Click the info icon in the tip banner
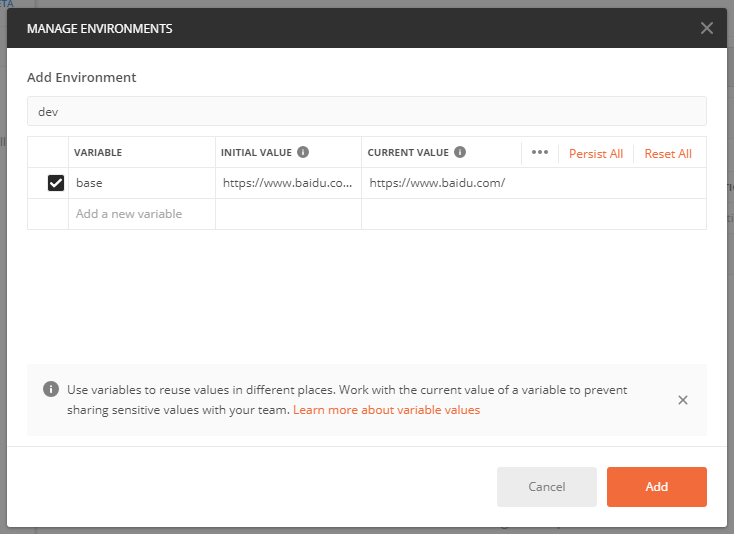This screenshot has width=734, height=534. coord(51,389)
